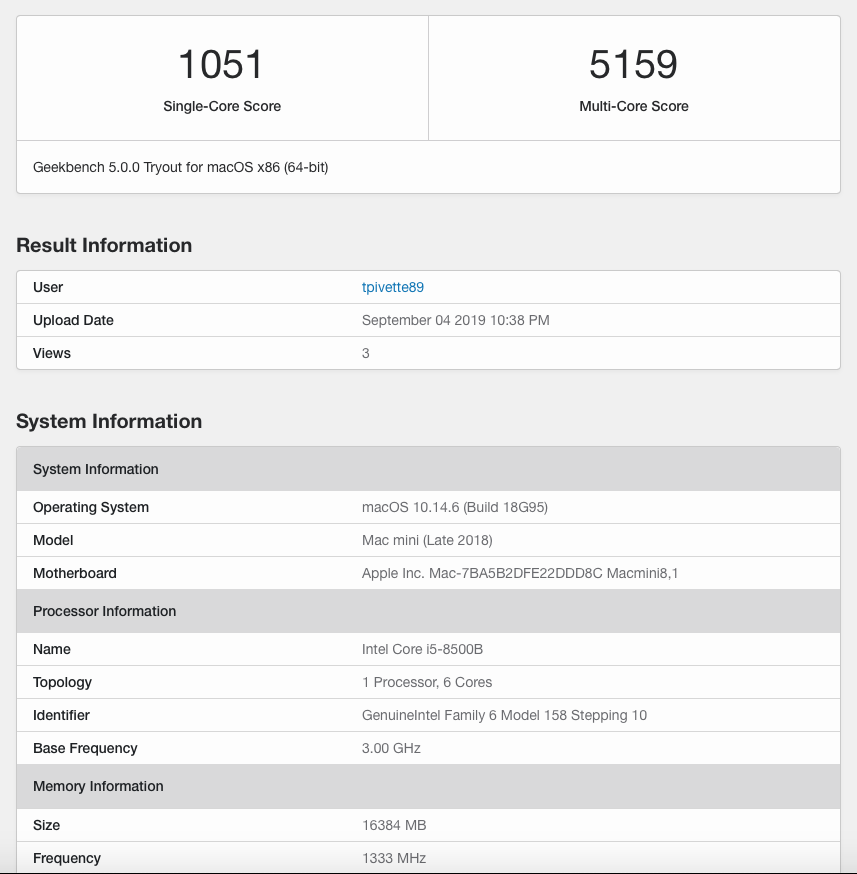
Task: Click the Mac mini (Late 2018) value
Action: pos(427,540)
